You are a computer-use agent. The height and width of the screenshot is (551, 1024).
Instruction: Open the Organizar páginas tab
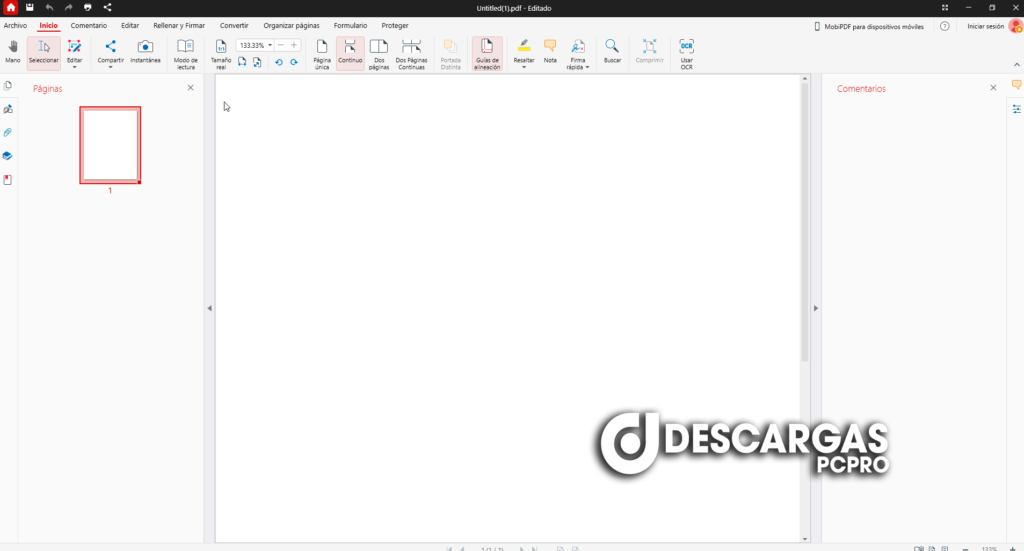point(292,25)
